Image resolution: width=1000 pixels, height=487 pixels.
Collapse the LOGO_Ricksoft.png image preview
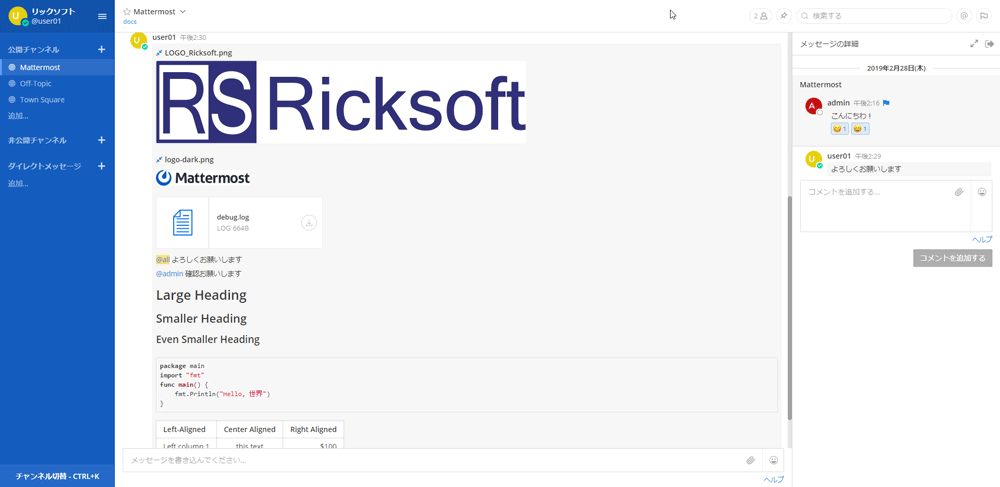coord(159,53)
